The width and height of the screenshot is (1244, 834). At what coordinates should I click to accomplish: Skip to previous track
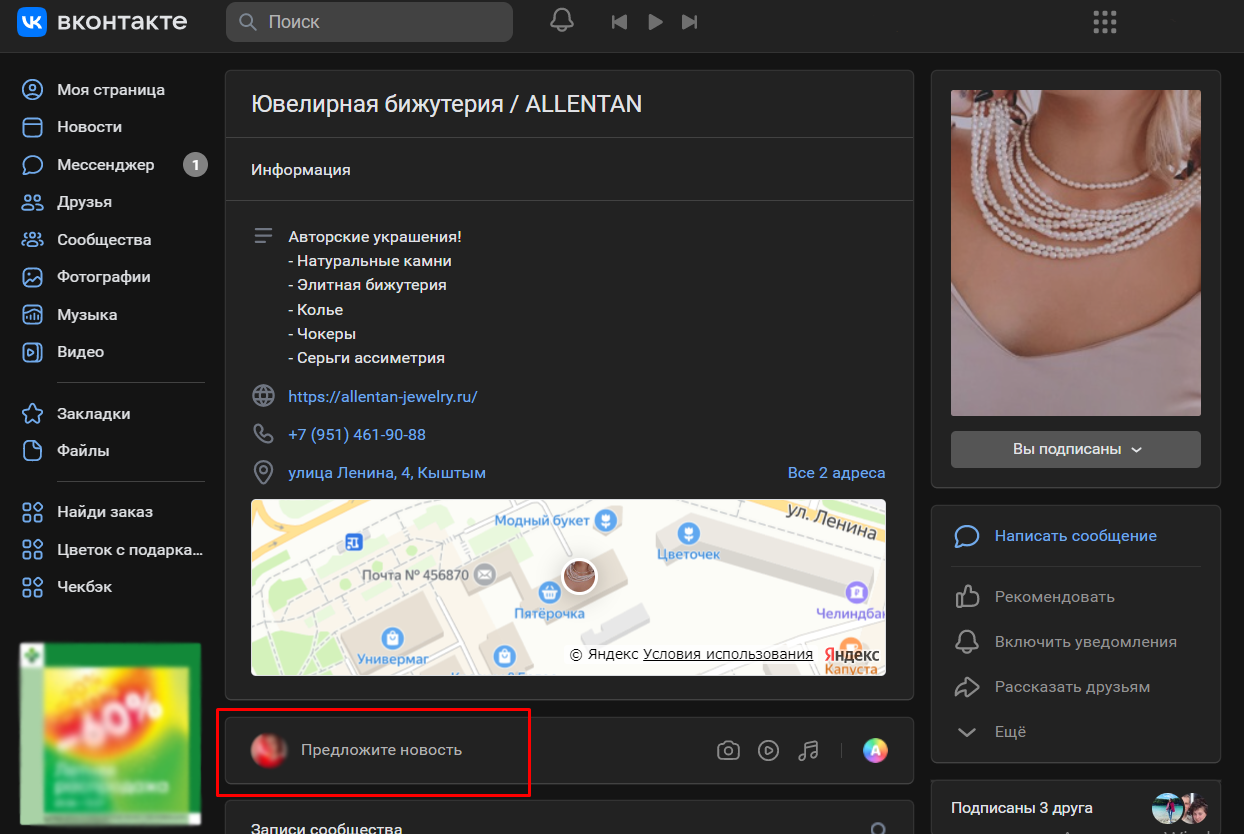click(620, 22)
